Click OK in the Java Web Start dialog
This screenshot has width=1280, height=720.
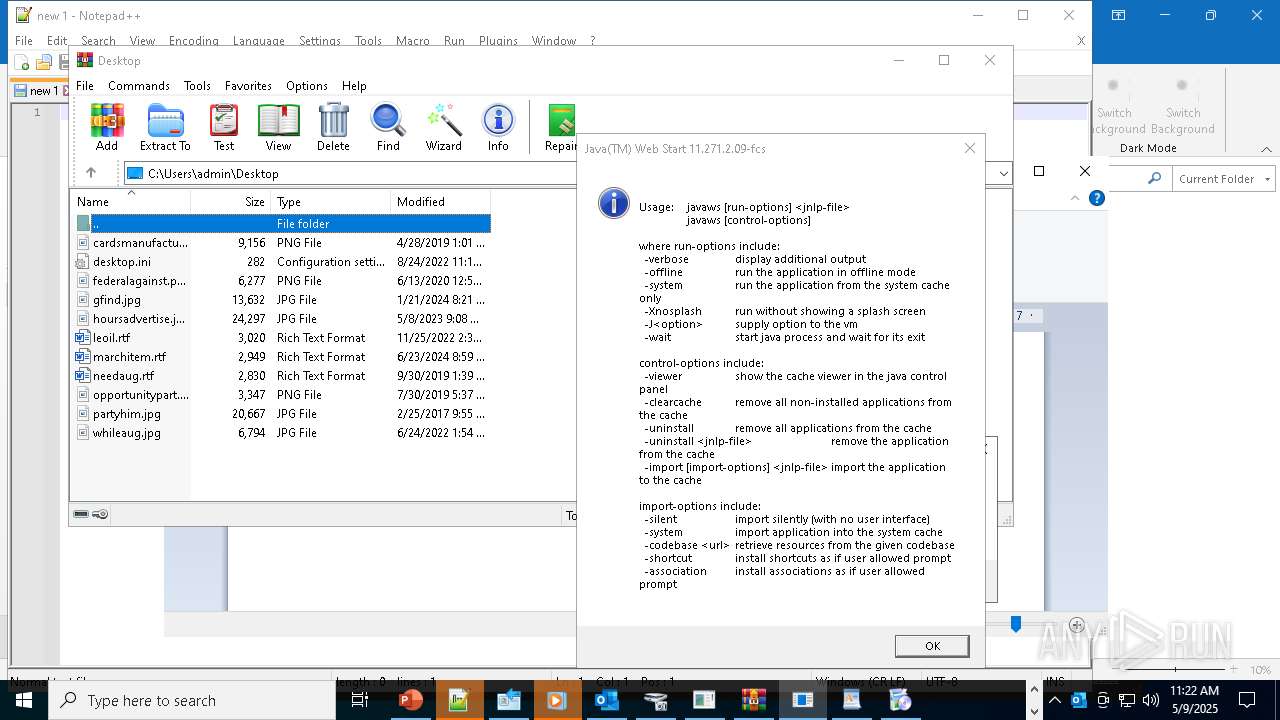932,646
